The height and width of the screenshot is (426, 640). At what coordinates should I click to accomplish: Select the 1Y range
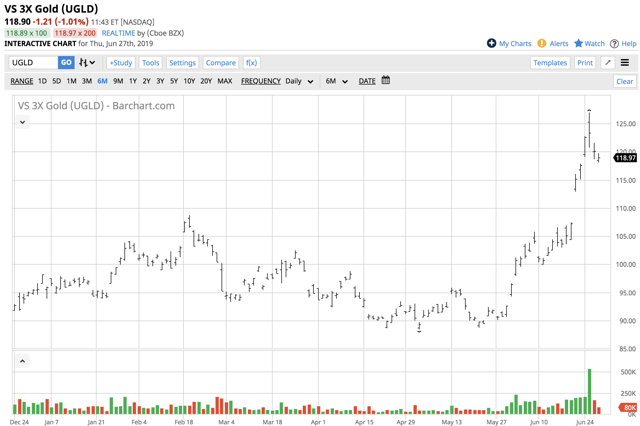point(133,81)
